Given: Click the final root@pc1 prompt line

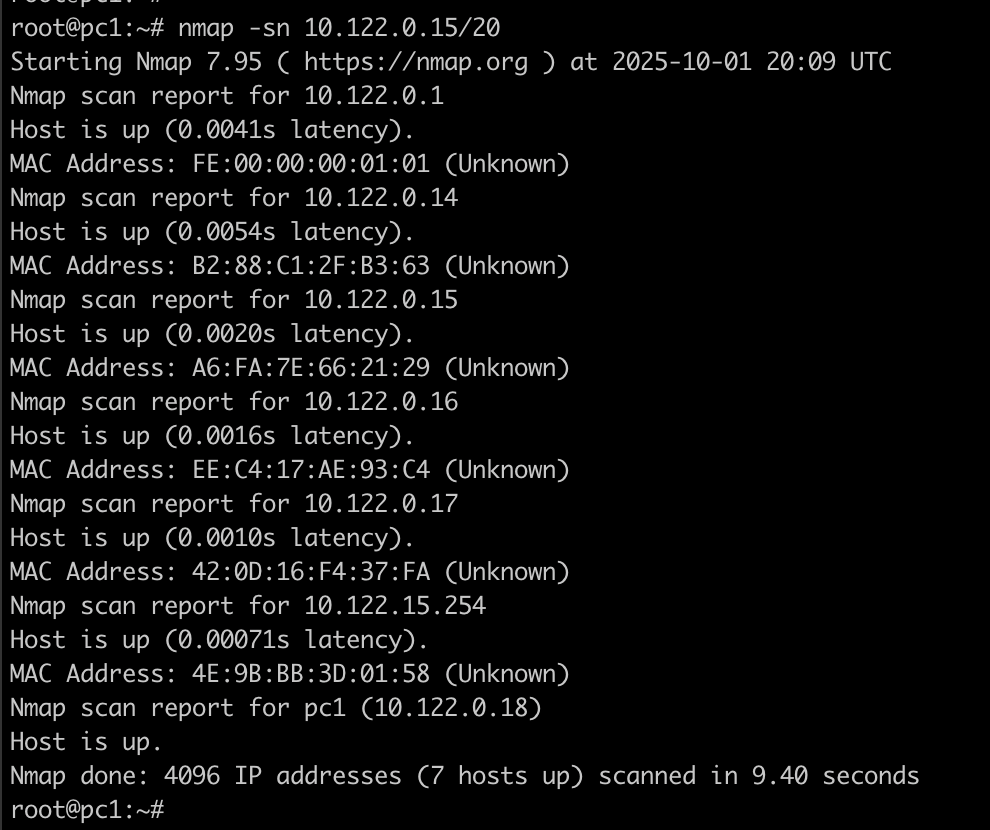Looking at the screenshot, I should point(87,809).
